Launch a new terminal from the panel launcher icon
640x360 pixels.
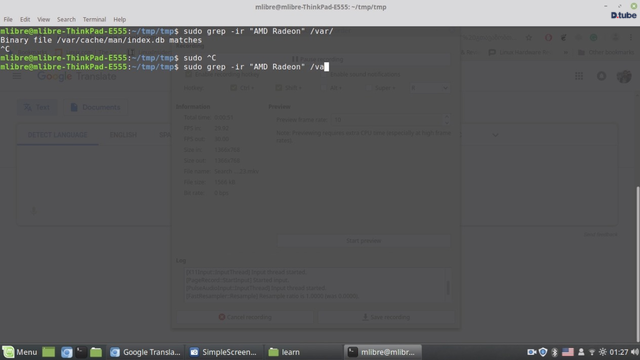81,352
